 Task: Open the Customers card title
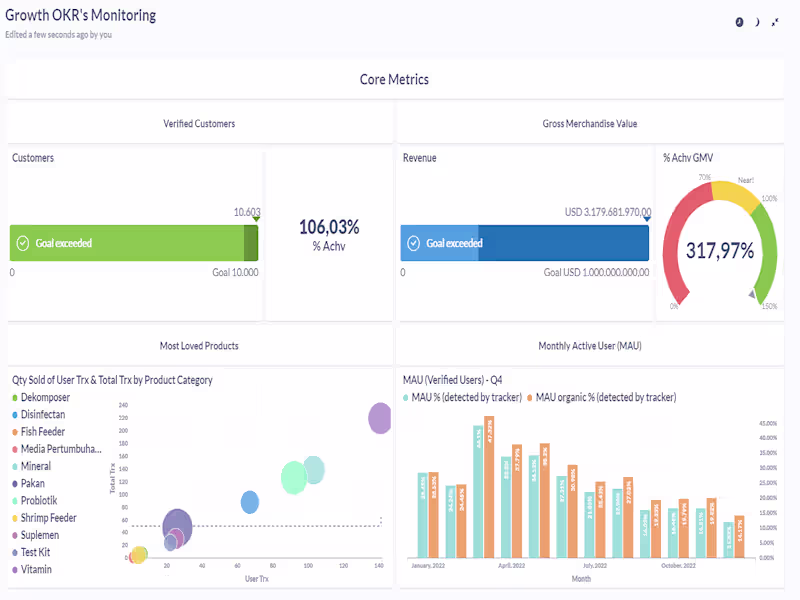(x=33, y=158)
